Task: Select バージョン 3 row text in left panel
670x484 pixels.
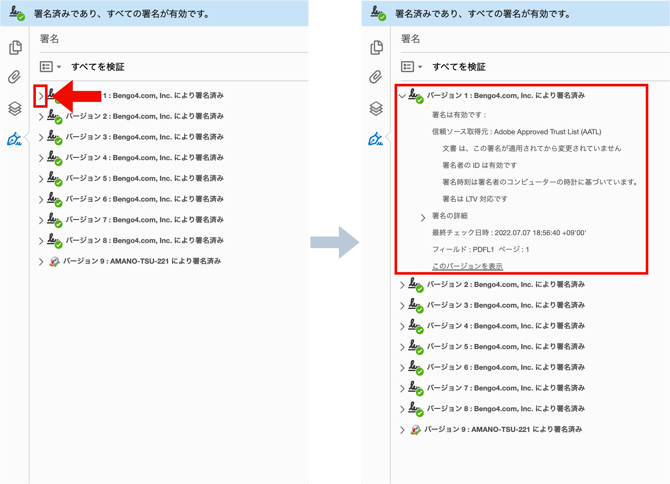Action: (x=144, y=137)
